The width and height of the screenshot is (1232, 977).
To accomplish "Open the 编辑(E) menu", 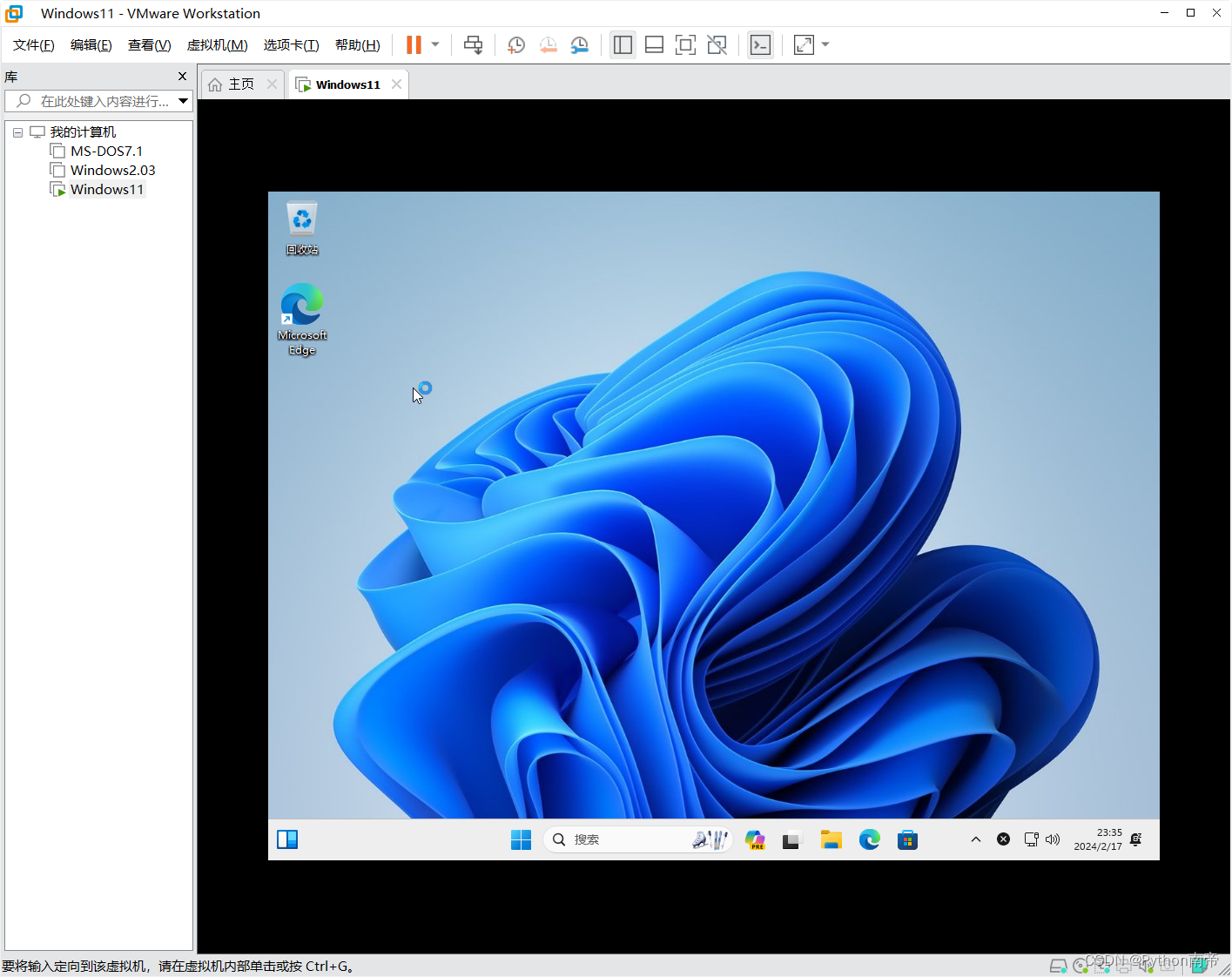I will pos(91,45).
